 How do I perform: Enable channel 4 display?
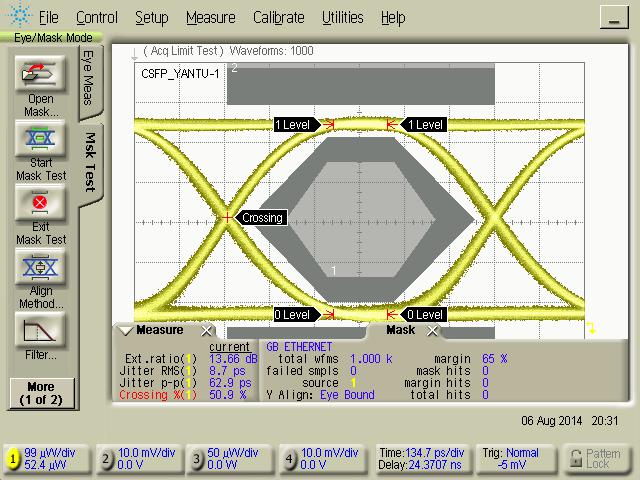pyautogui.click(x=290, y=459)
